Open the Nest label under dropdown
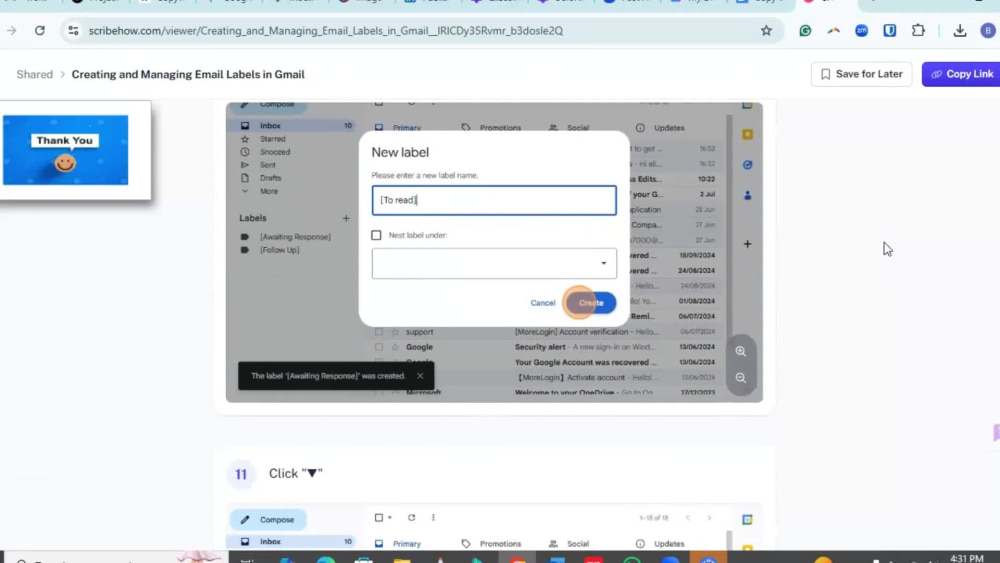1000x563 pixels. pos(494,263)
